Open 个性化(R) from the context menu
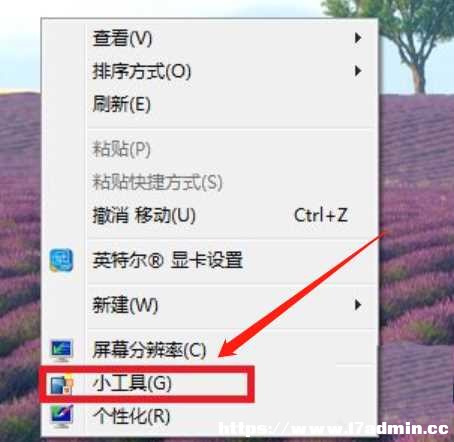This screenshot has height=442, width=454. click(x=210, y=416)
